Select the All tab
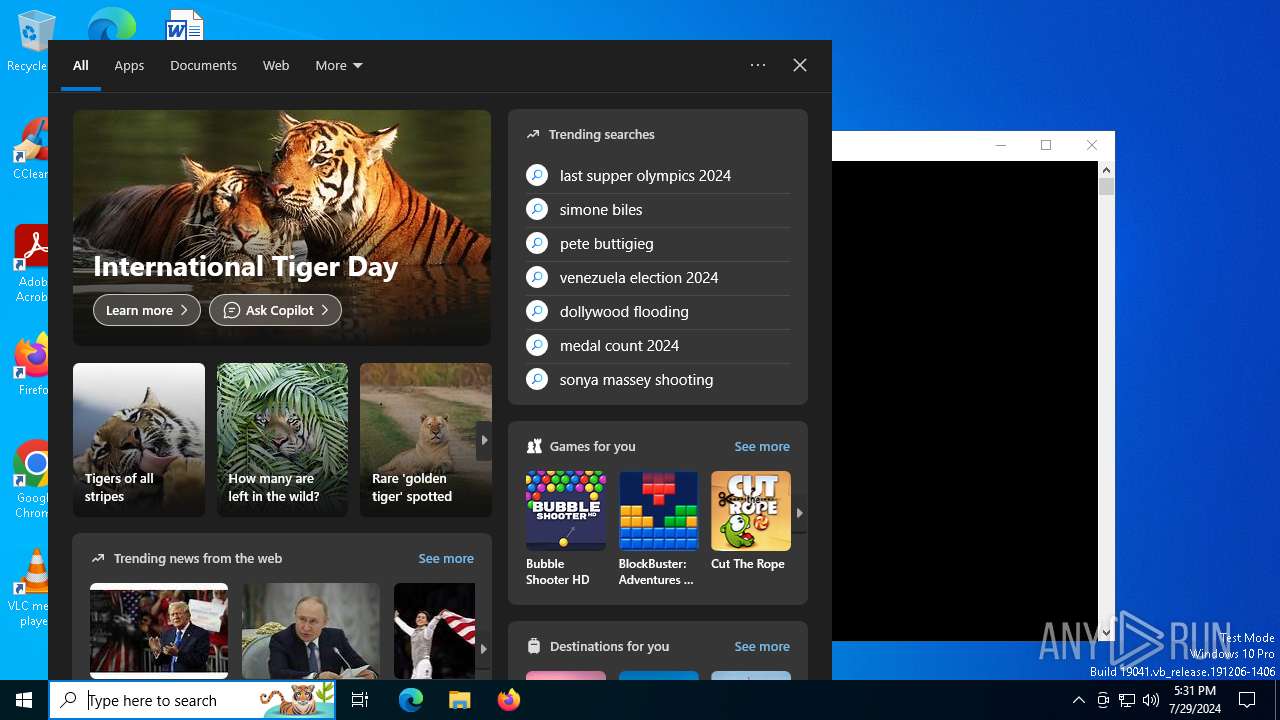This screenshot has width=1280, height=720. [81, 65]
